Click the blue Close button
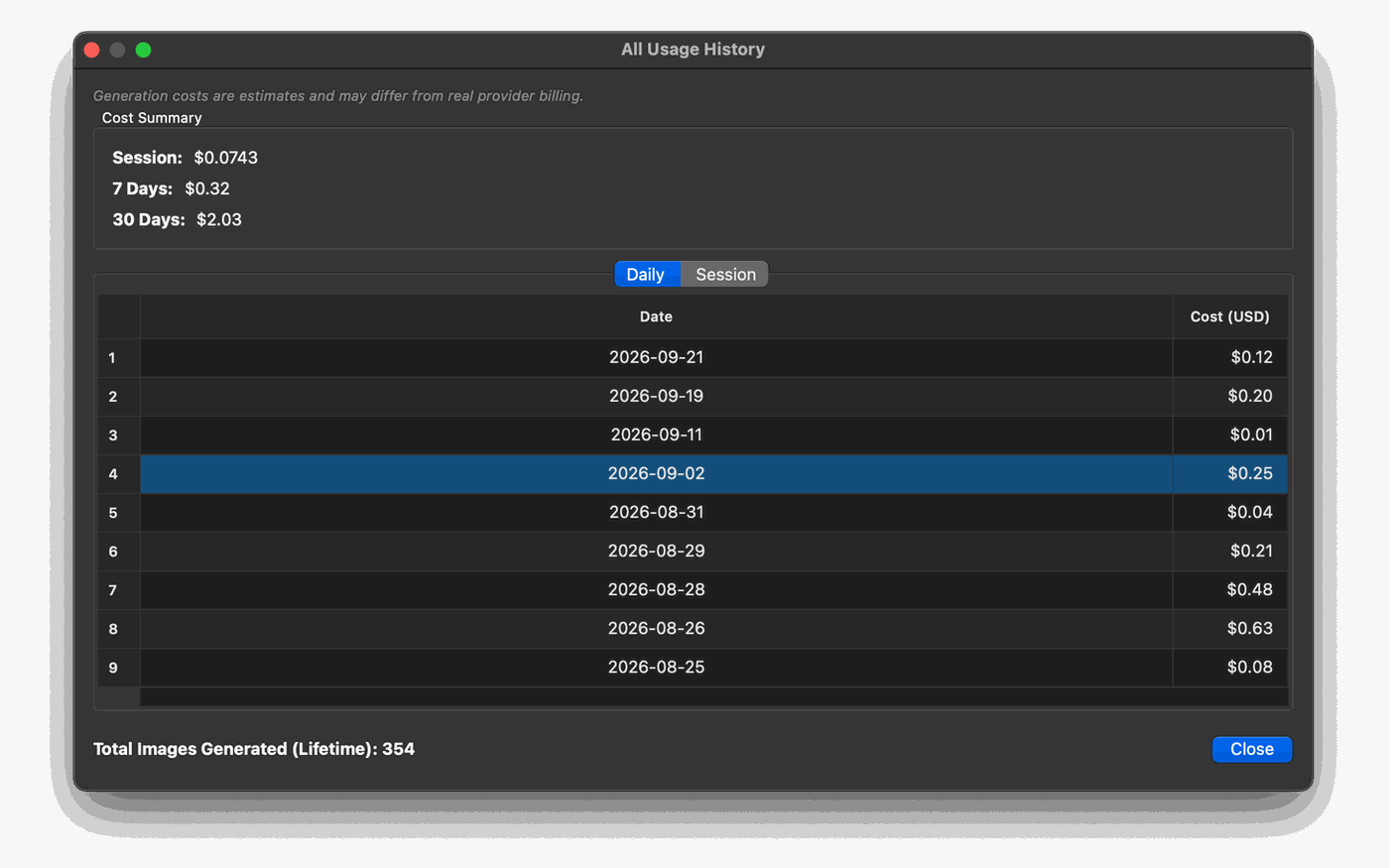This screenshot has height=868, width=1389. (1251, 749)
